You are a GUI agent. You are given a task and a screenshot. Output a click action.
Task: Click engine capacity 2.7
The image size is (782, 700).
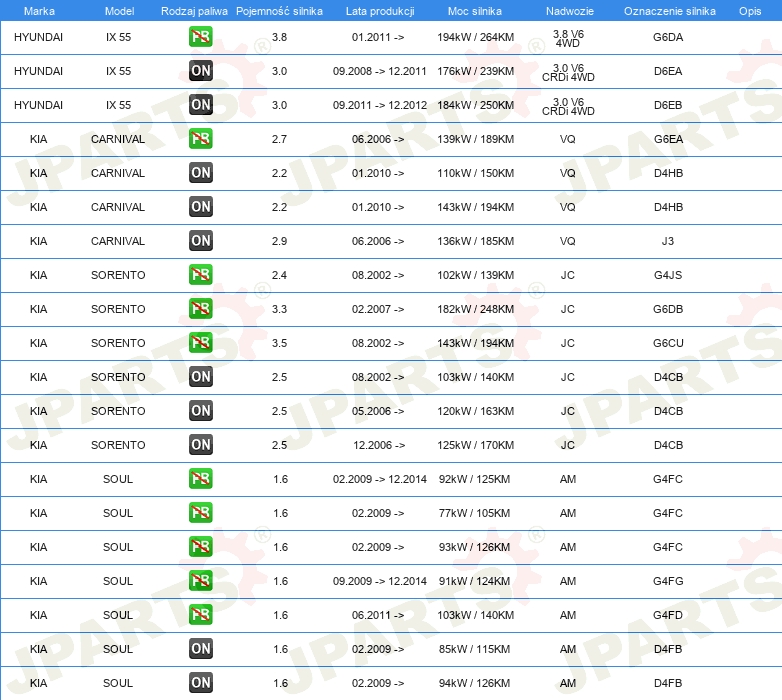279,139
